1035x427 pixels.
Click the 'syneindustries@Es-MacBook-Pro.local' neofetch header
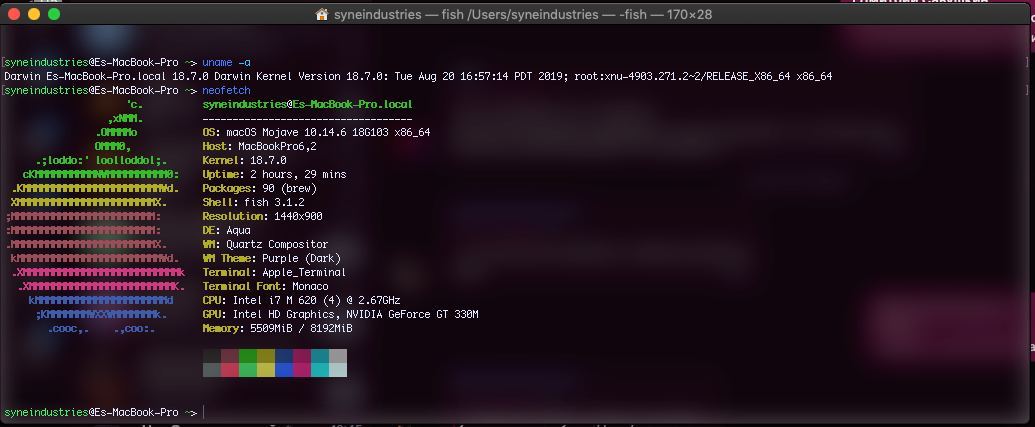point(308,104)
